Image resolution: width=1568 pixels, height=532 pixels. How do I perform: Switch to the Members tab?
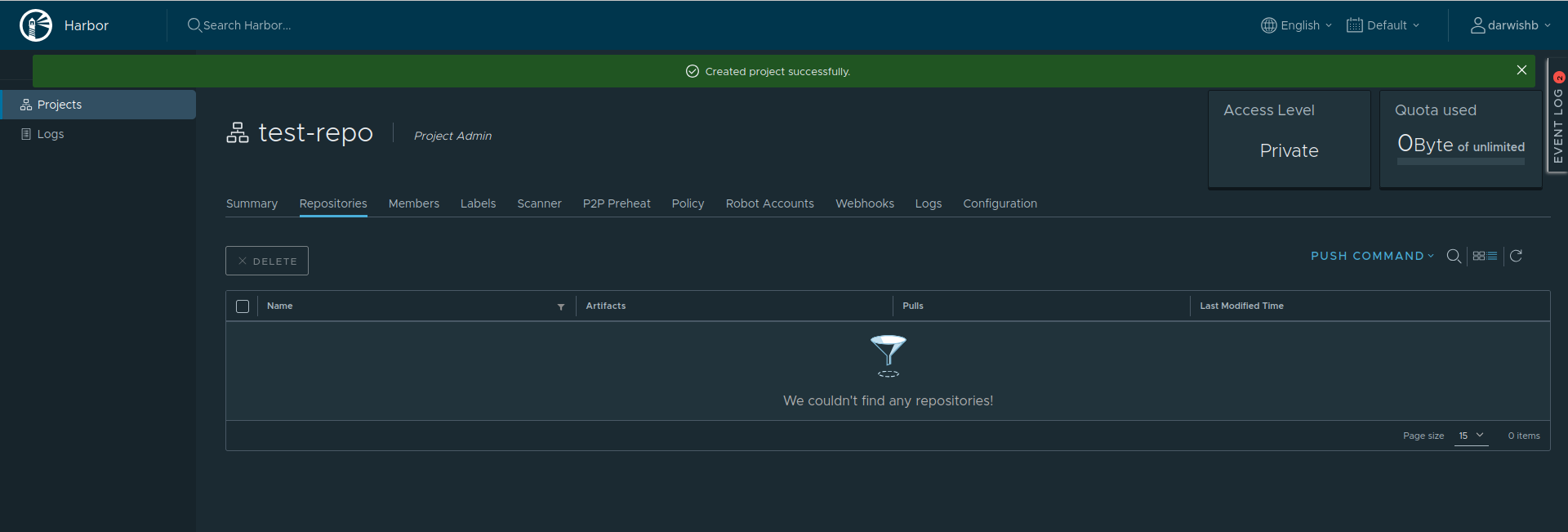[x=413, y=203]
